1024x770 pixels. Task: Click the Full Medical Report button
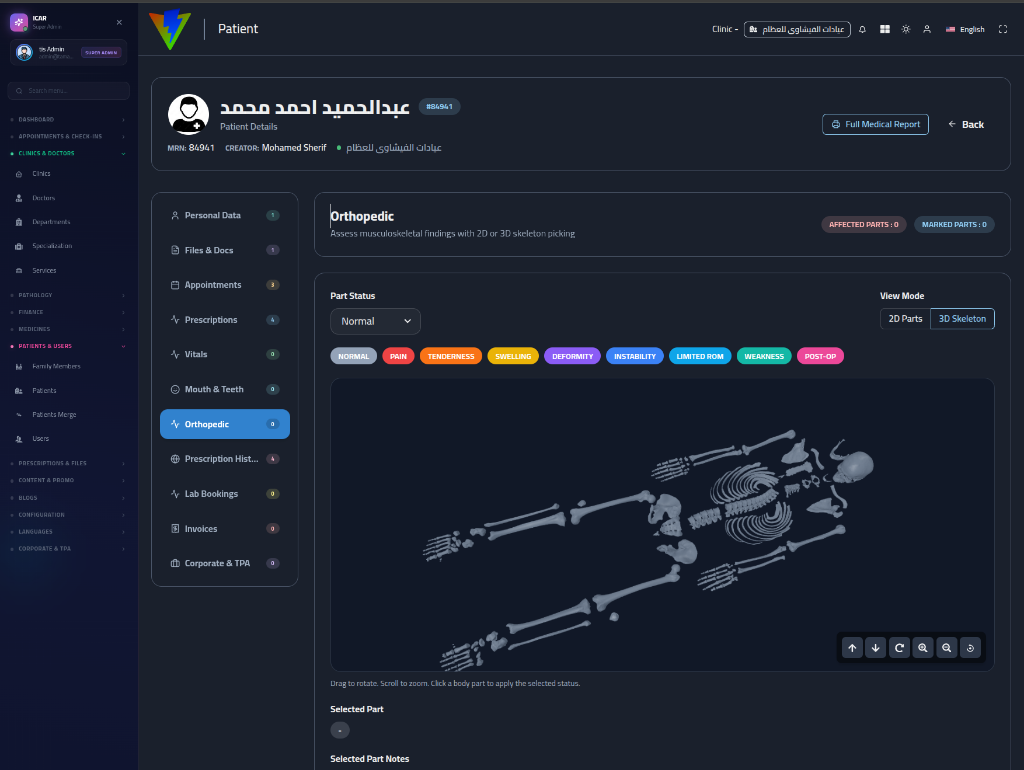875,124
